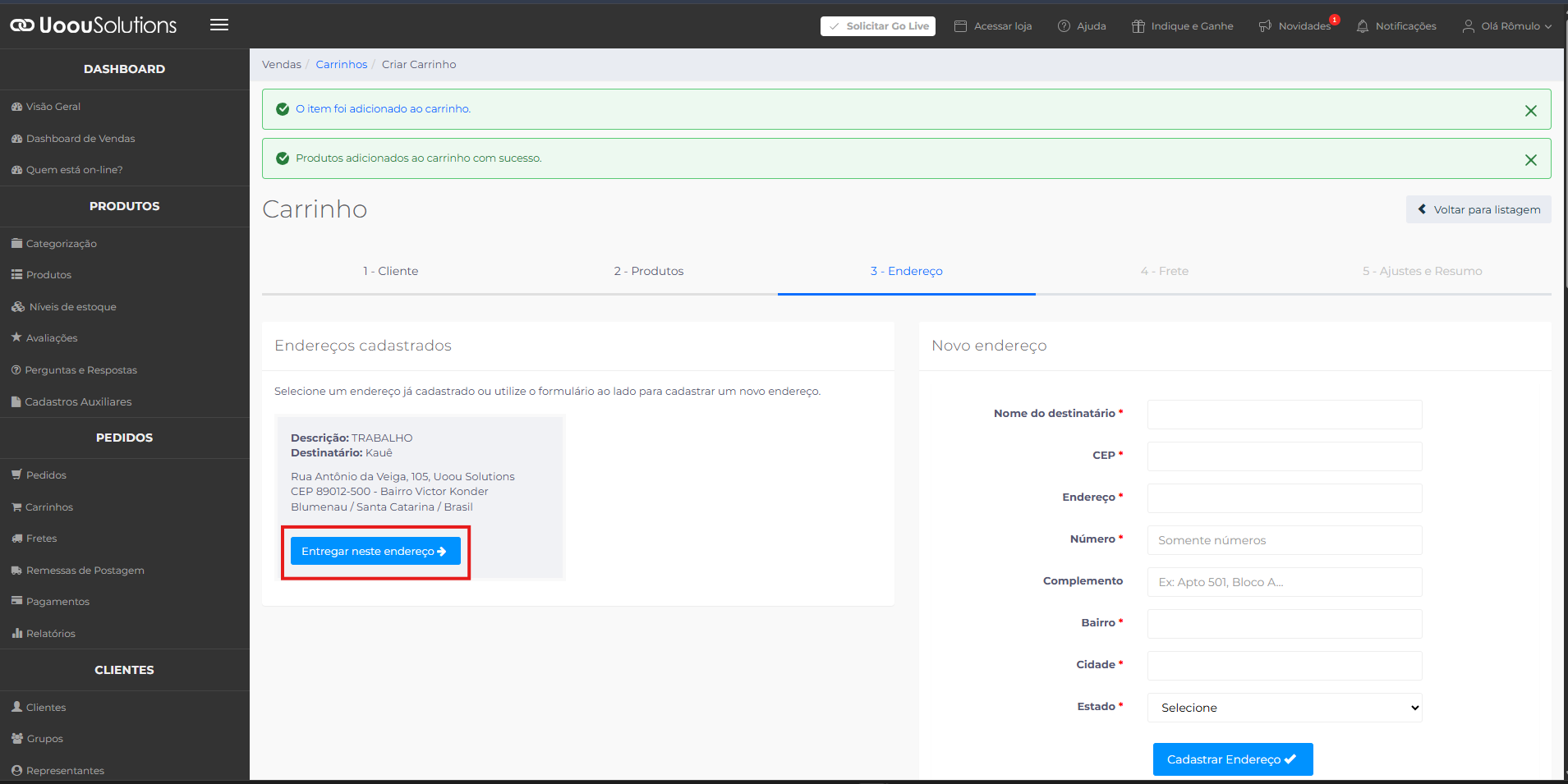Close the 'Produtos adicionados' success alert

pyautogui.click(x=1530, y=160)
